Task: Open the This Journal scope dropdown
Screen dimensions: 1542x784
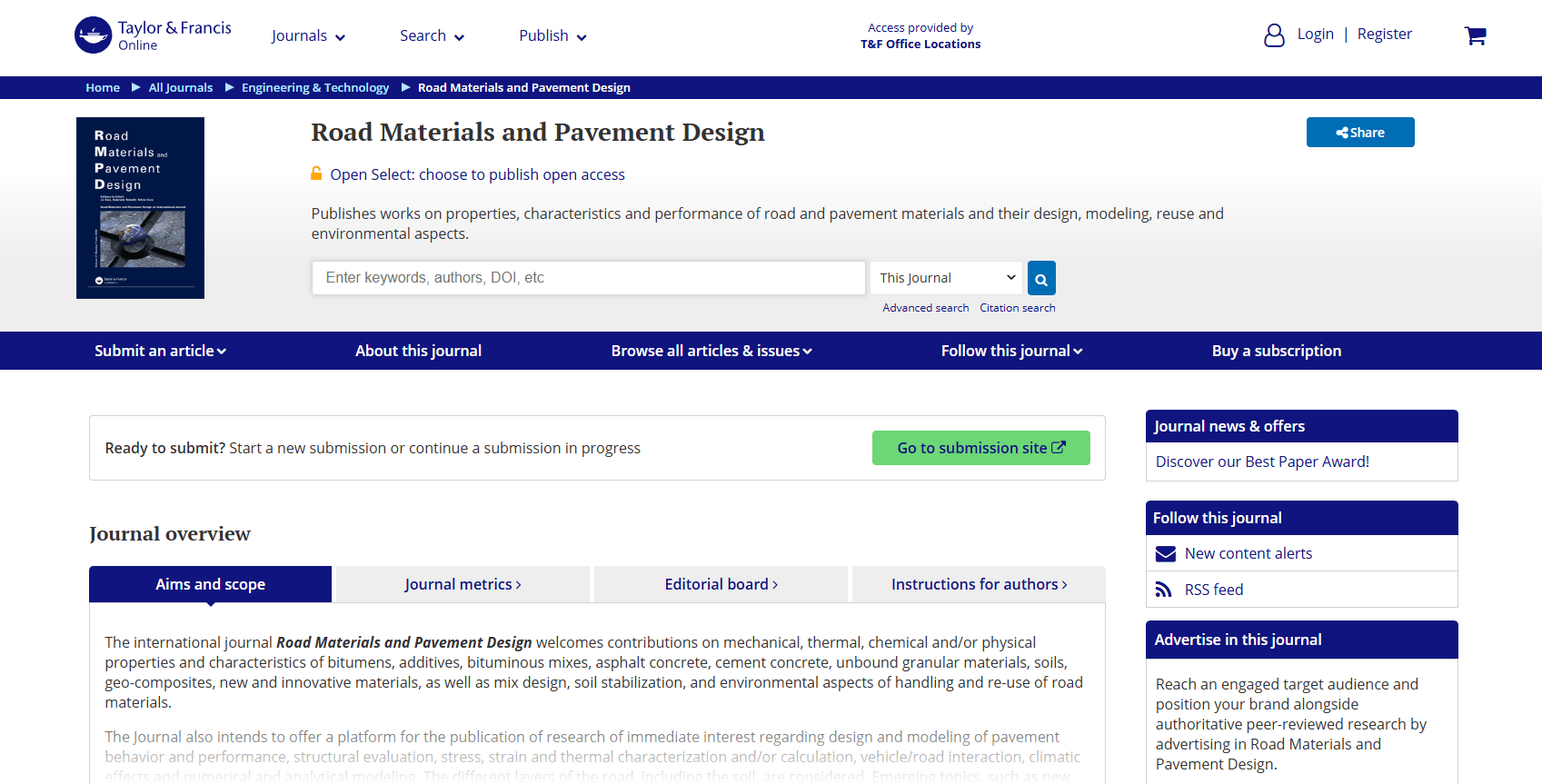Action: point(946,278)
